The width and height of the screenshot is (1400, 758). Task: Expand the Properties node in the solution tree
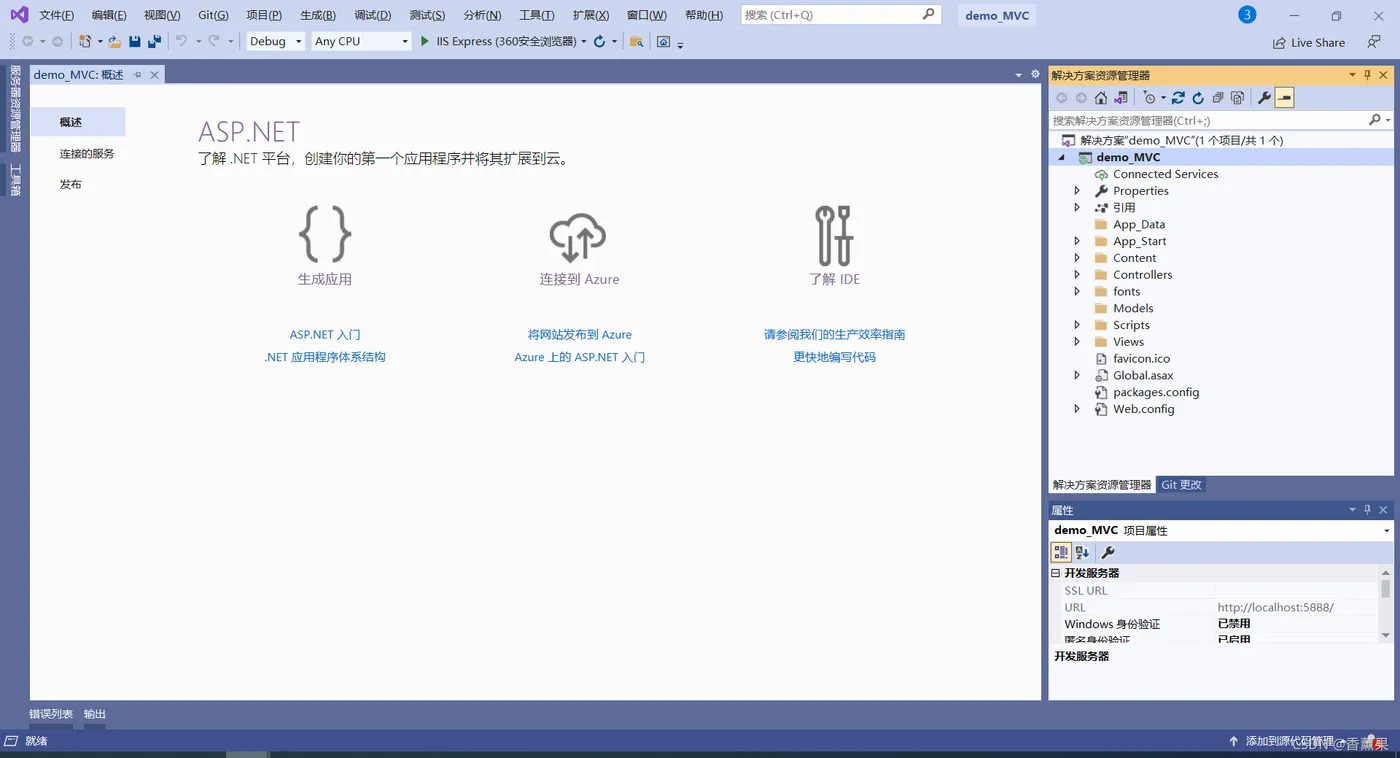(1077, 191)
